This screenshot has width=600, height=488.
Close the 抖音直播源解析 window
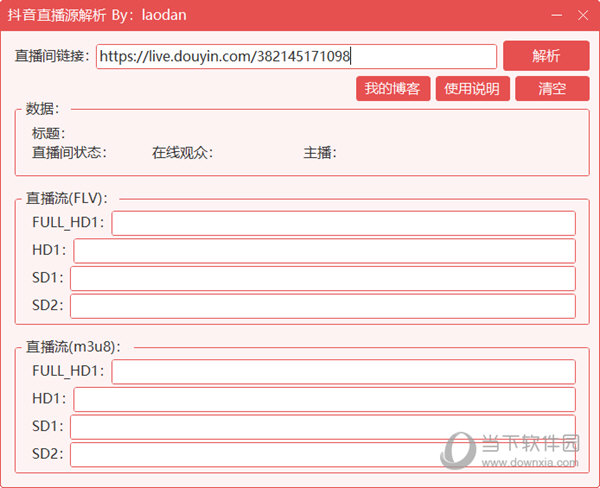pyautogui.click(x=583, y=15)
